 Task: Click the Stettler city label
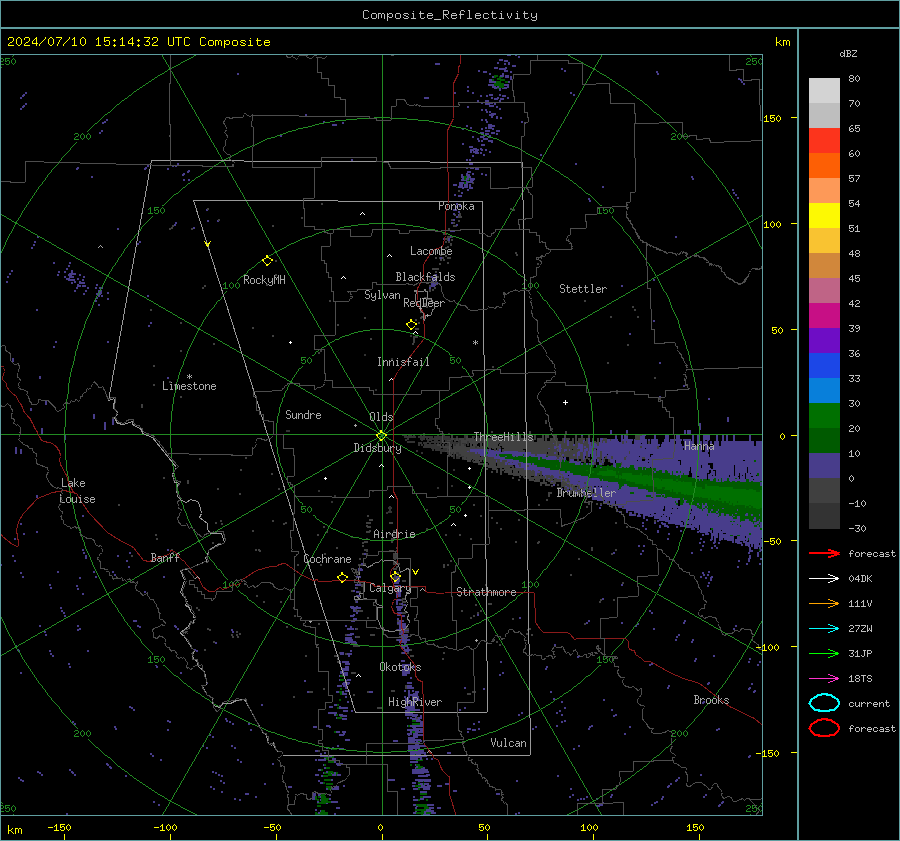[583, 289]
